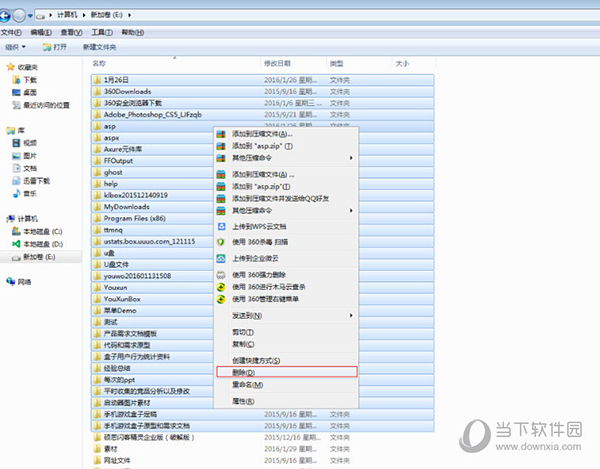Expand the 发送到(N) submenu
600x469 pixels.
click(286, 316)
